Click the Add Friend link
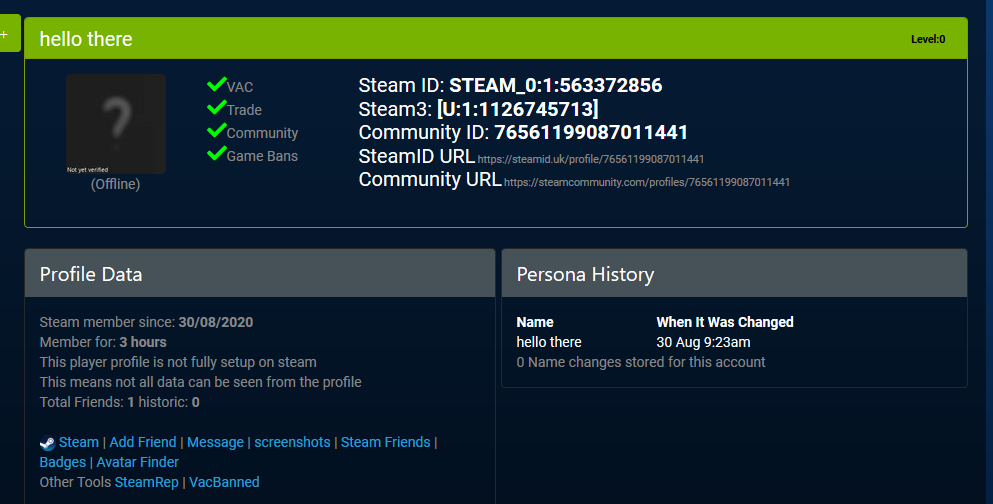The image size is (993, 504). (143, 442)
